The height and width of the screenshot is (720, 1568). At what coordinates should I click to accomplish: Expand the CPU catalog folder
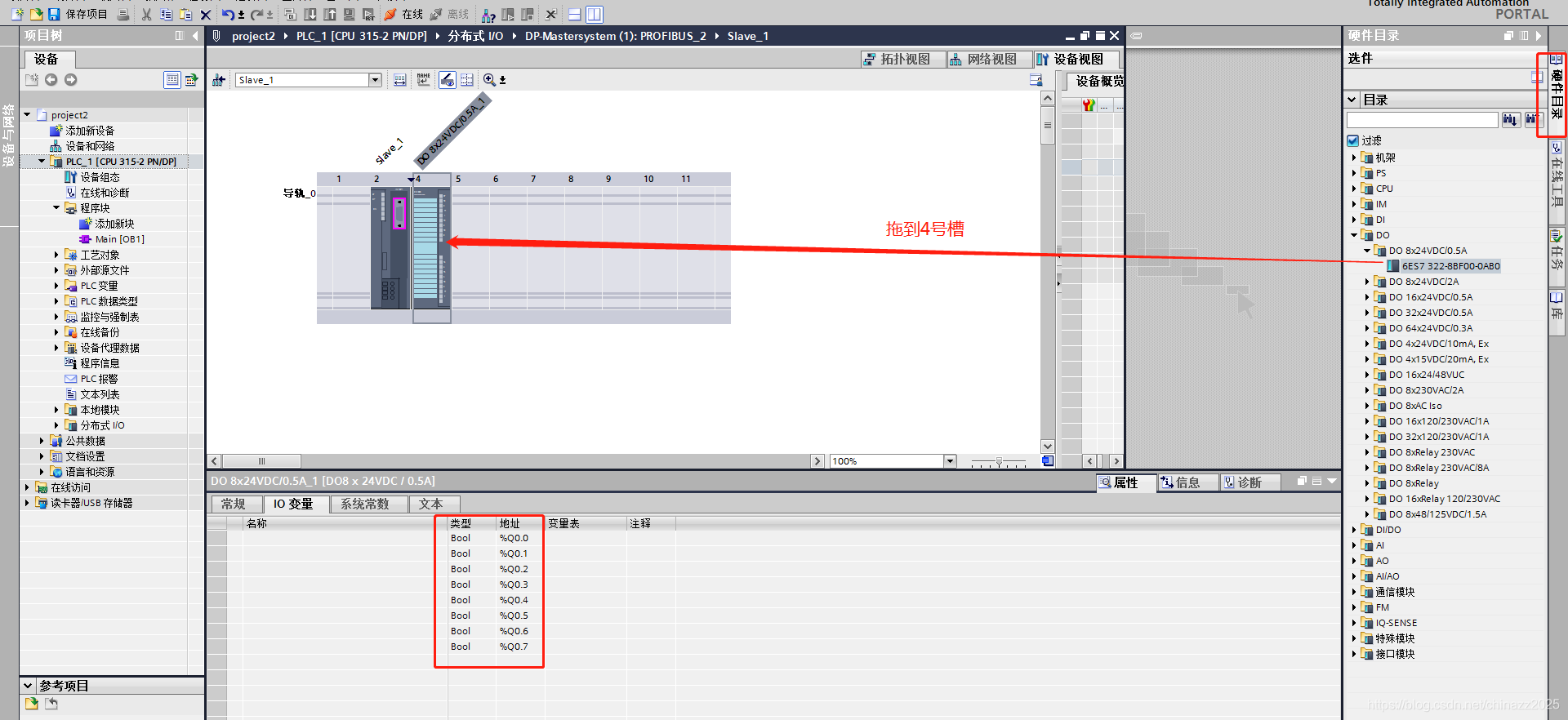coord(1354,189)
